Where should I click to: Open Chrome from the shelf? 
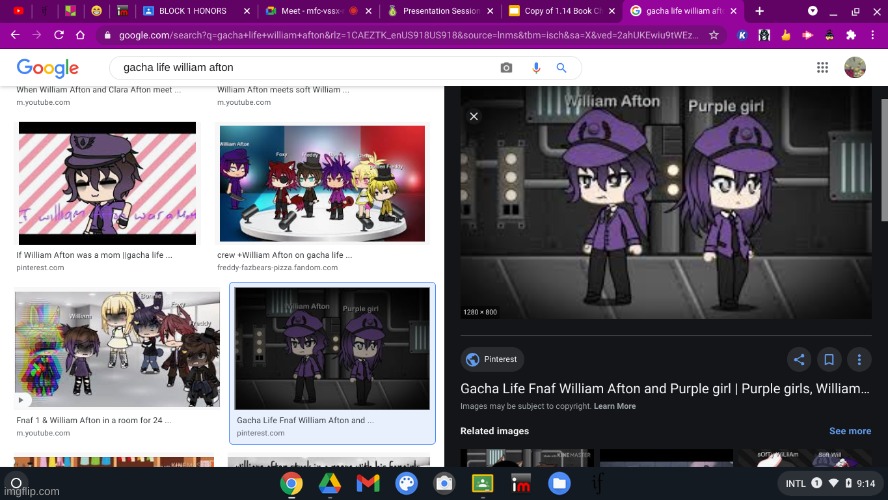pos(291,484)
